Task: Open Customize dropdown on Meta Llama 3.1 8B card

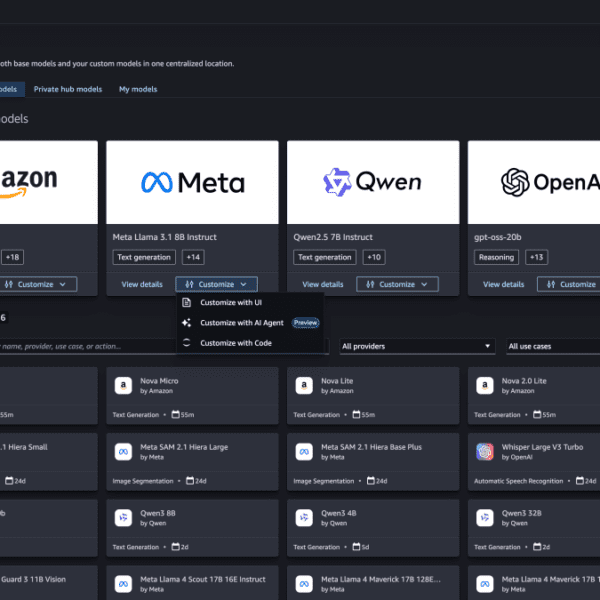Action: coord(217,284)
